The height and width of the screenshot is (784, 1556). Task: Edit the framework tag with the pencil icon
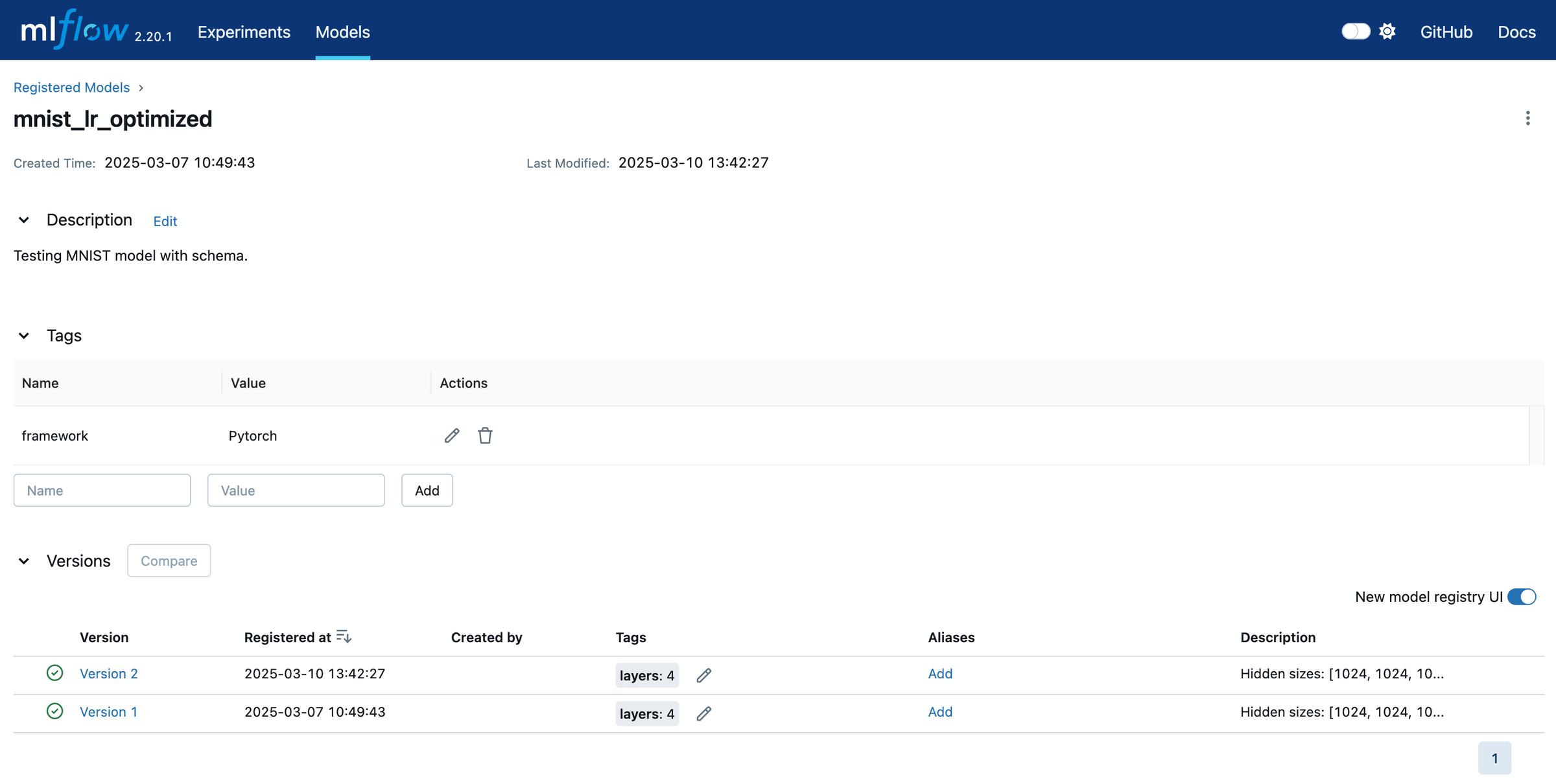pos(452,435)
